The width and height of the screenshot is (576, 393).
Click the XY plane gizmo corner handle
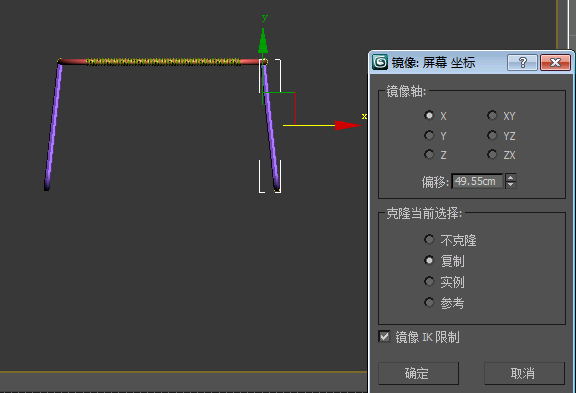coord(295,93)
